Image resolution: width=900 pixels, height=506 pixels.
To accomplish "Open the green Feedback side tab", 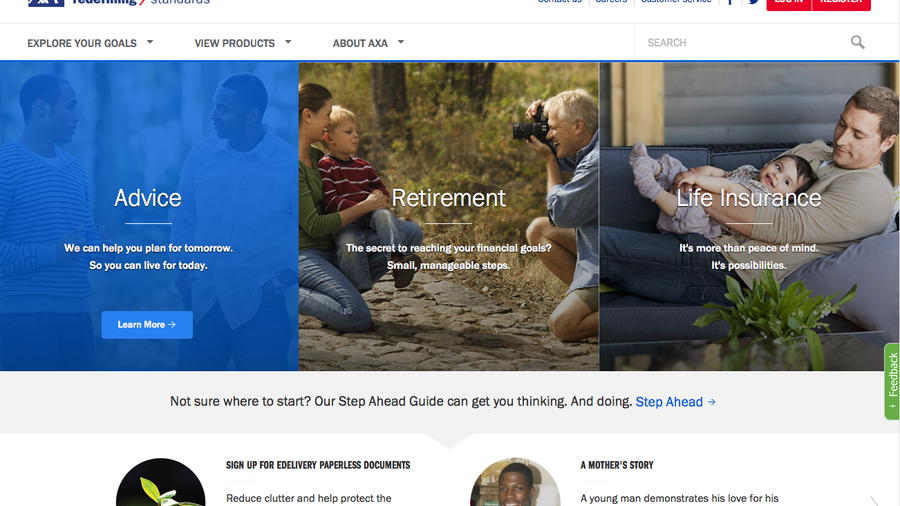I will [892, 382].
